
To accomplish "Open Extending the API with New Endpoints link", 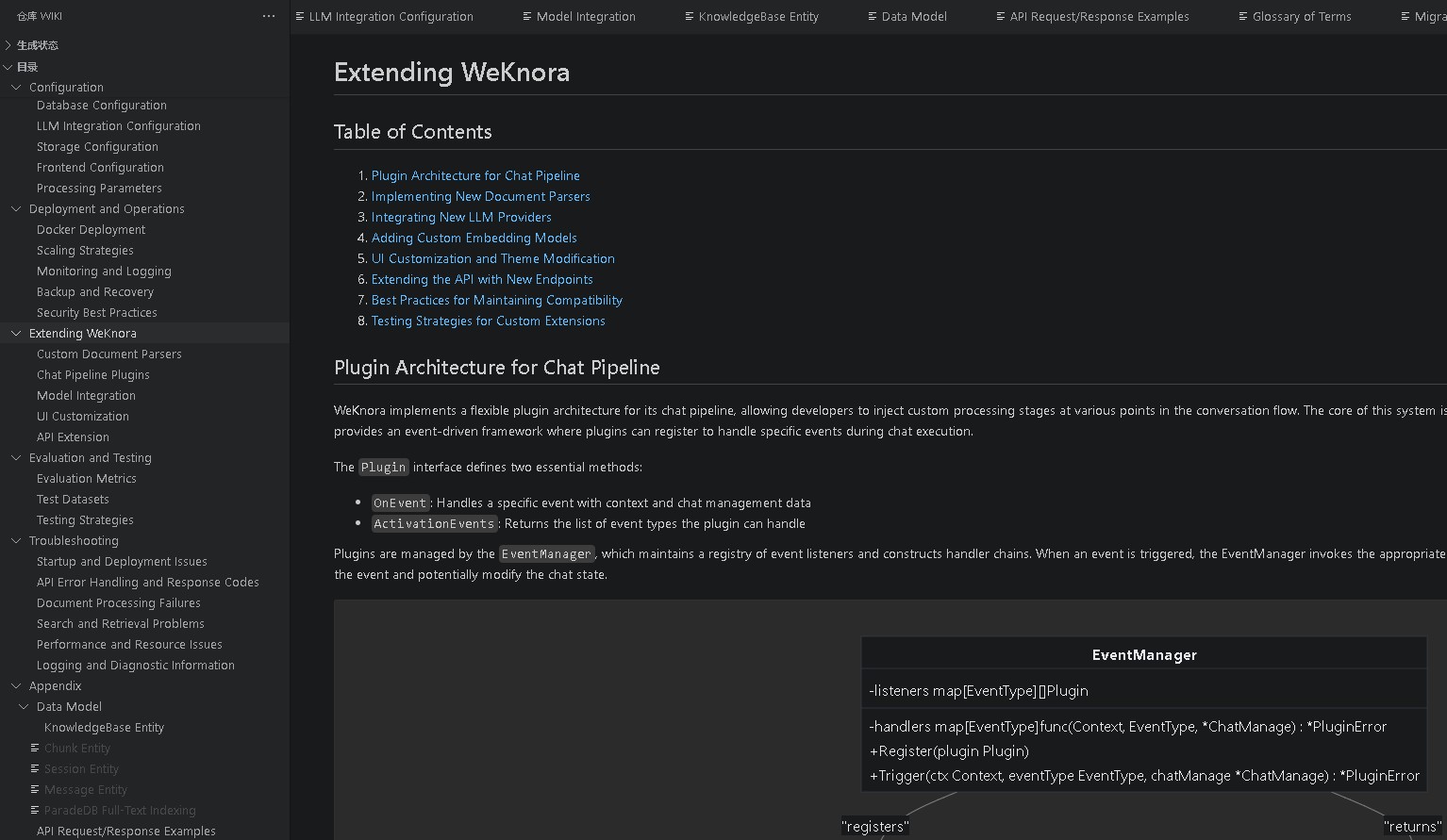I will [x=482, y=279].
